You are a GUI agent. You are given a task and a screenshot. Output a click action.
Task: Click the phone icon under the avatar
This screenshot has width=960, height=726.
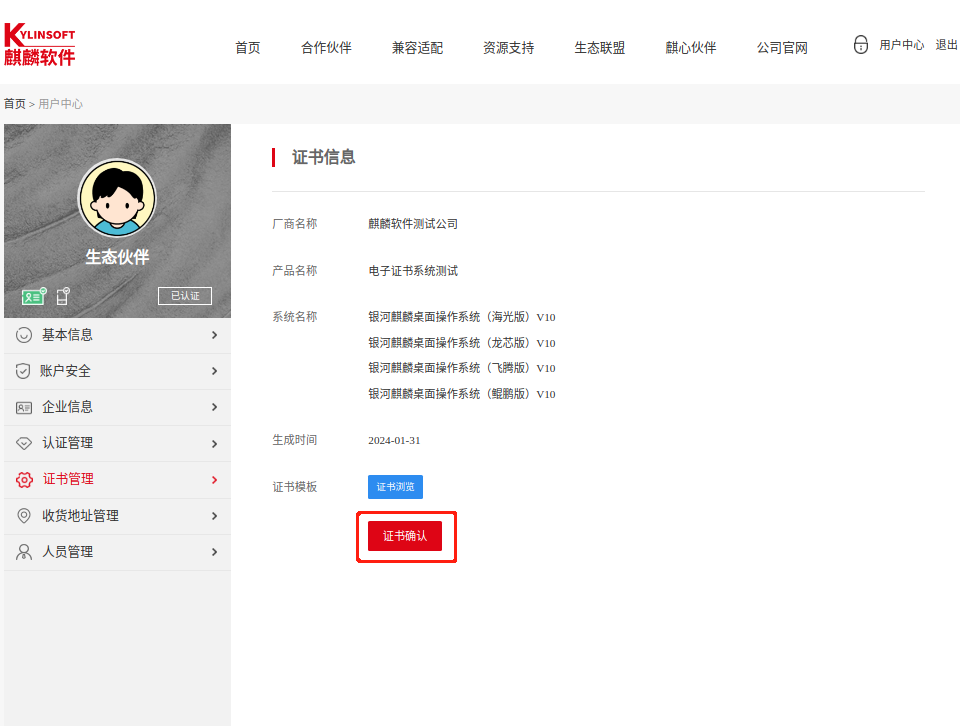[x=62, y=296]
